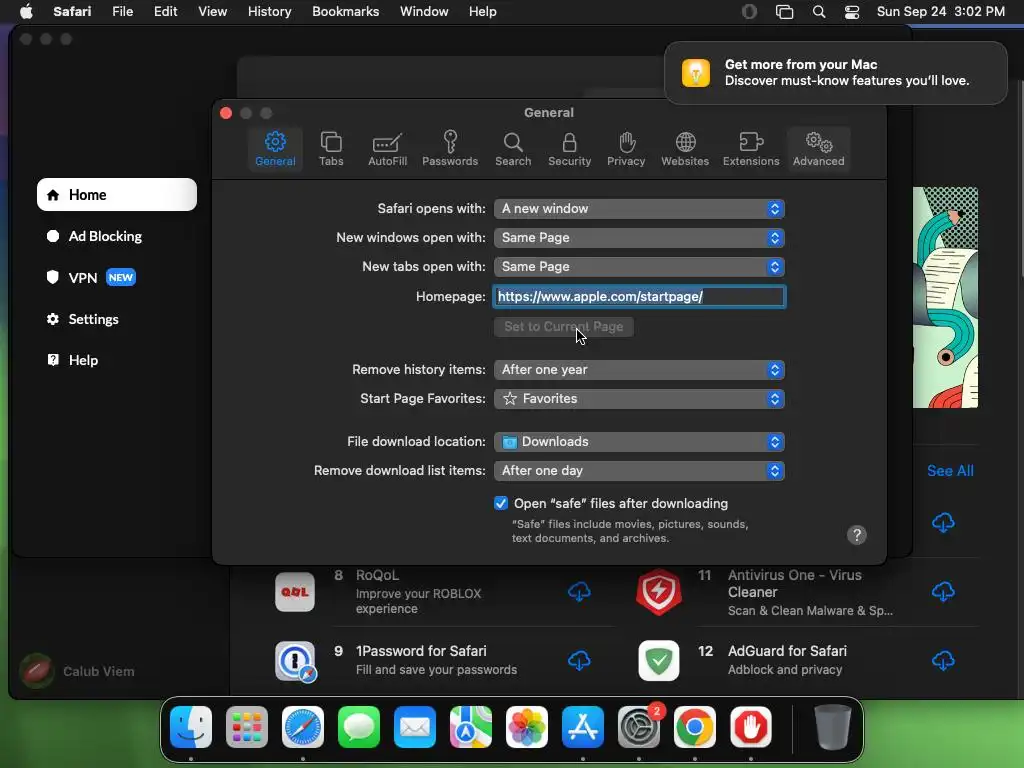Open Control Center in the menu bar
Screen dimensions: 1024x768
(x=852, y=12)
